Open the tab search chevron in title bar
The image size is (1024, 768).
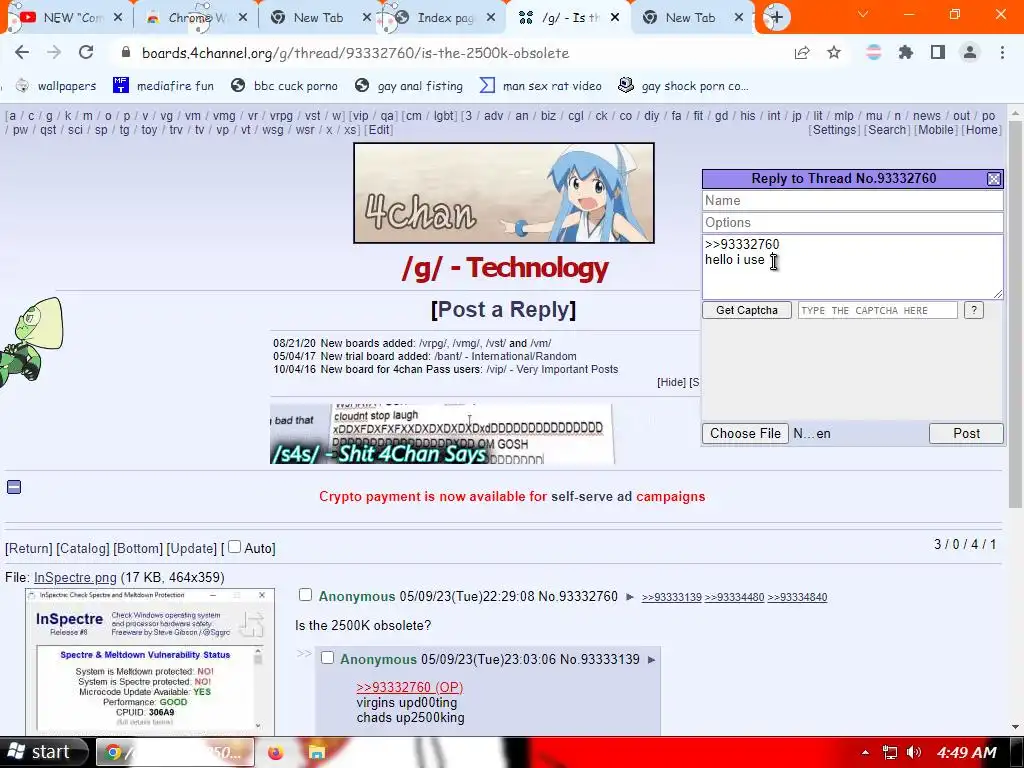click(863, 14)
